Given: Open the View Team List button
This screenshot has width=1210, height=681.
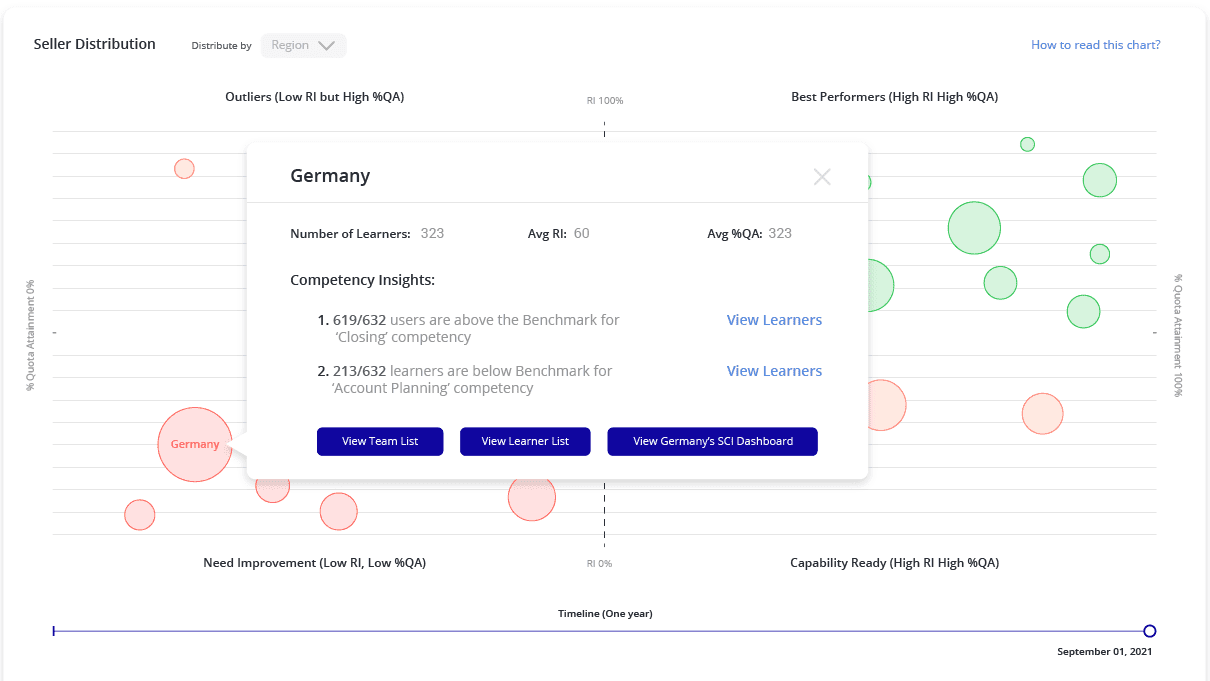Looking at the screenshot, I should tap(379, 441).
